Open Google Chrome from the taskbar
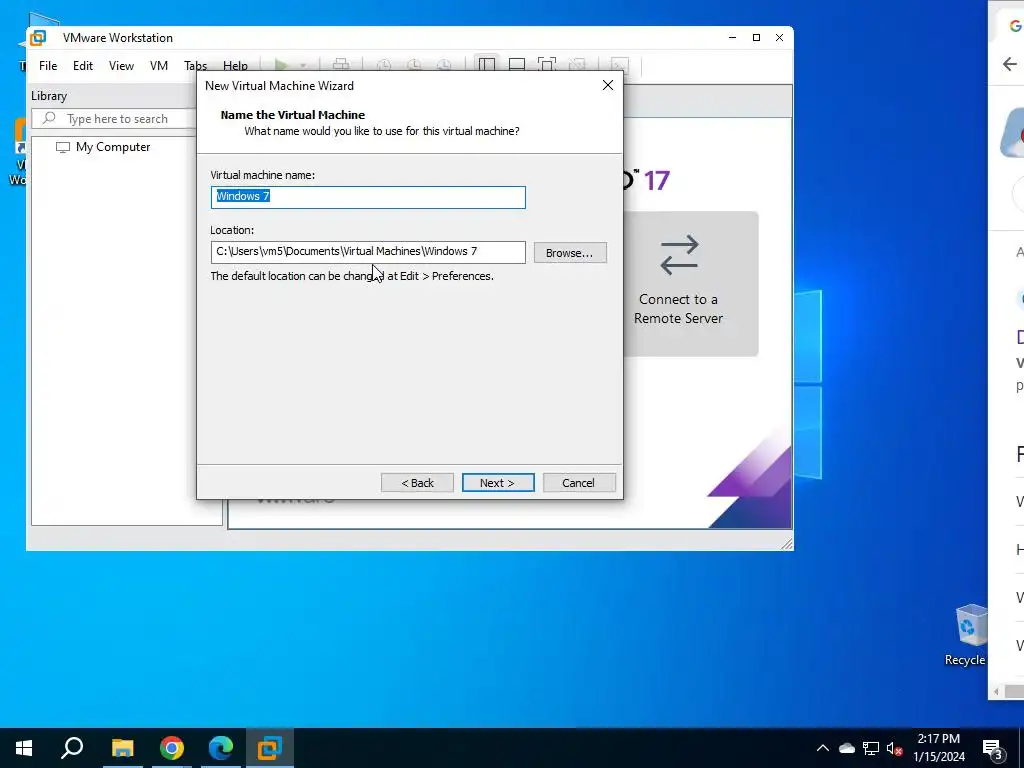 click(x=172, y=748)
